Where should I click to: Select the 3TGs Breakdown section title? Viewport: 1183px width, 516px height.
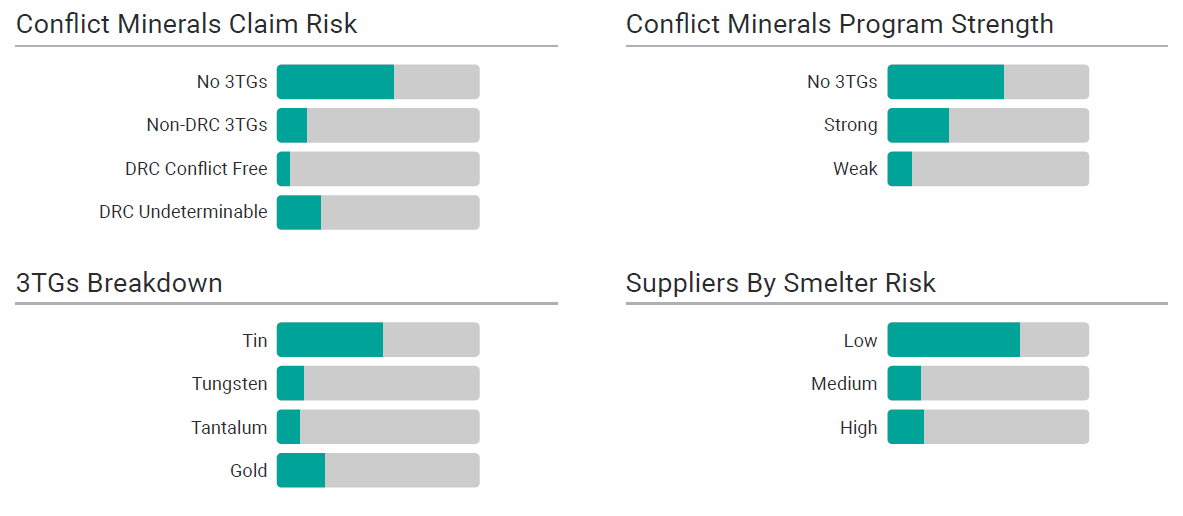click(x=119, y=283)
